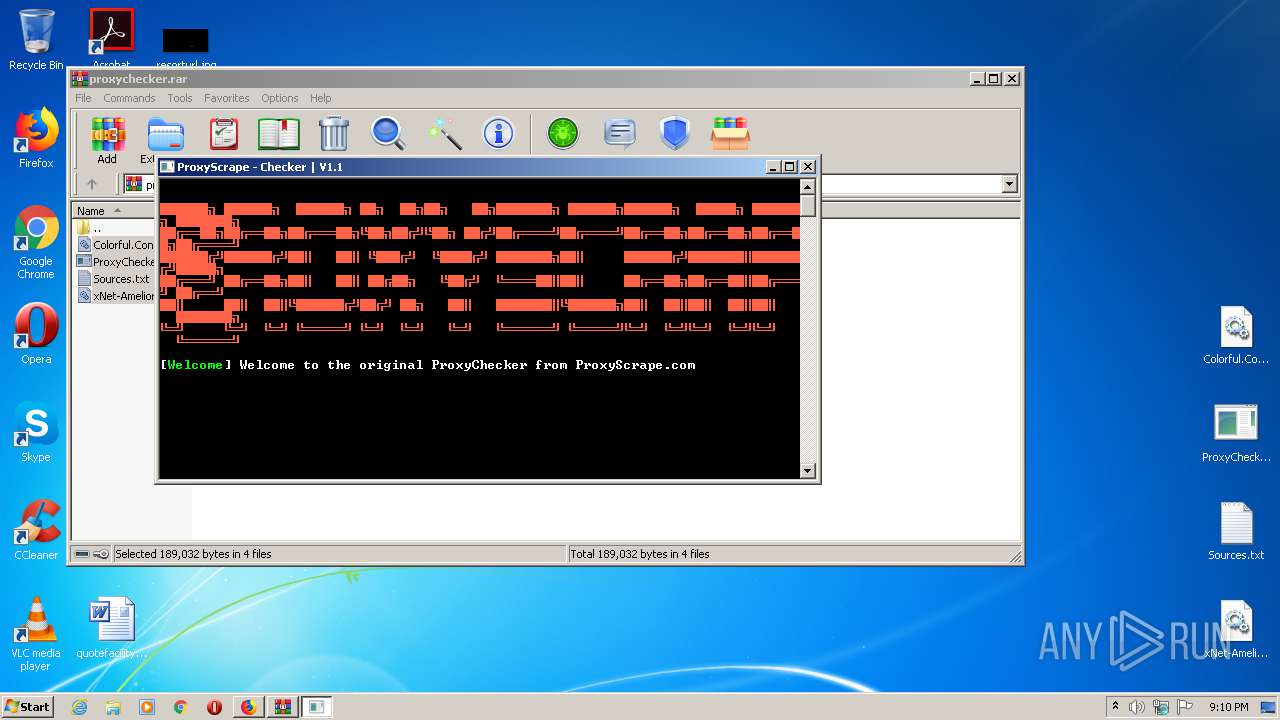Image resolution: width=1280 pixels, height=720 pixels.
Task: Click Chrome icon on taskbar
Action: pos(181,707)
